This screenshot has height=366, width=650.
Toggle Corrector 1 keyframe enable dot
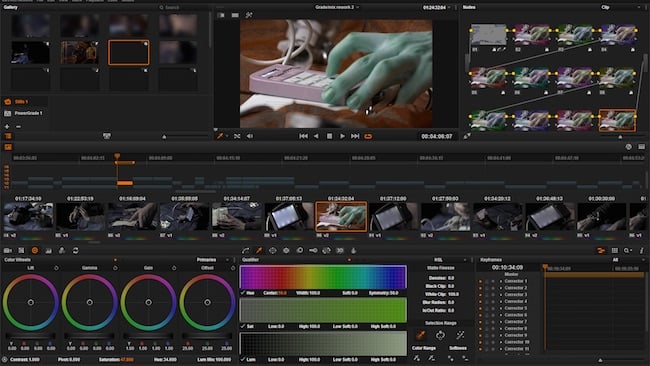coord(480,281)
